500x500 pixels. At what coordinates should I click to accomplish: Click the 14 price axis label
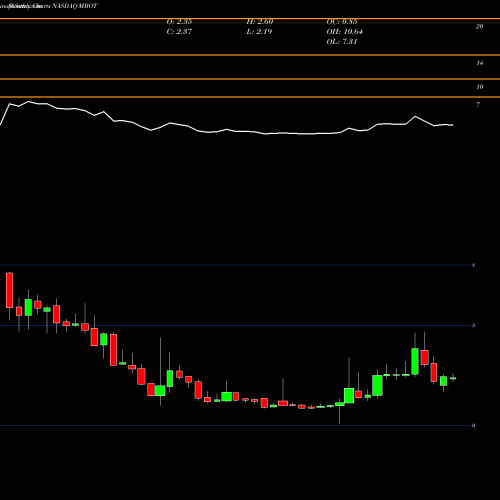tap(479, 63)
